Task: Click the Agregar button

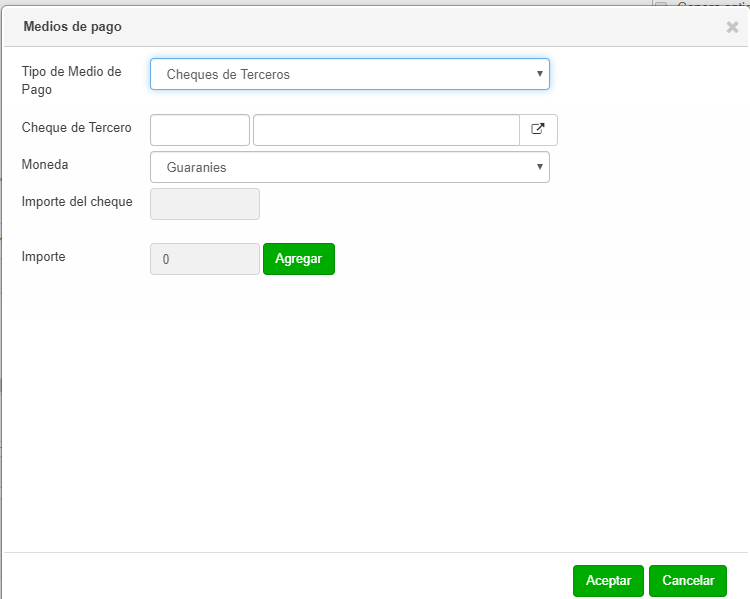Action: pyautogui.click(x=299, y=259)
